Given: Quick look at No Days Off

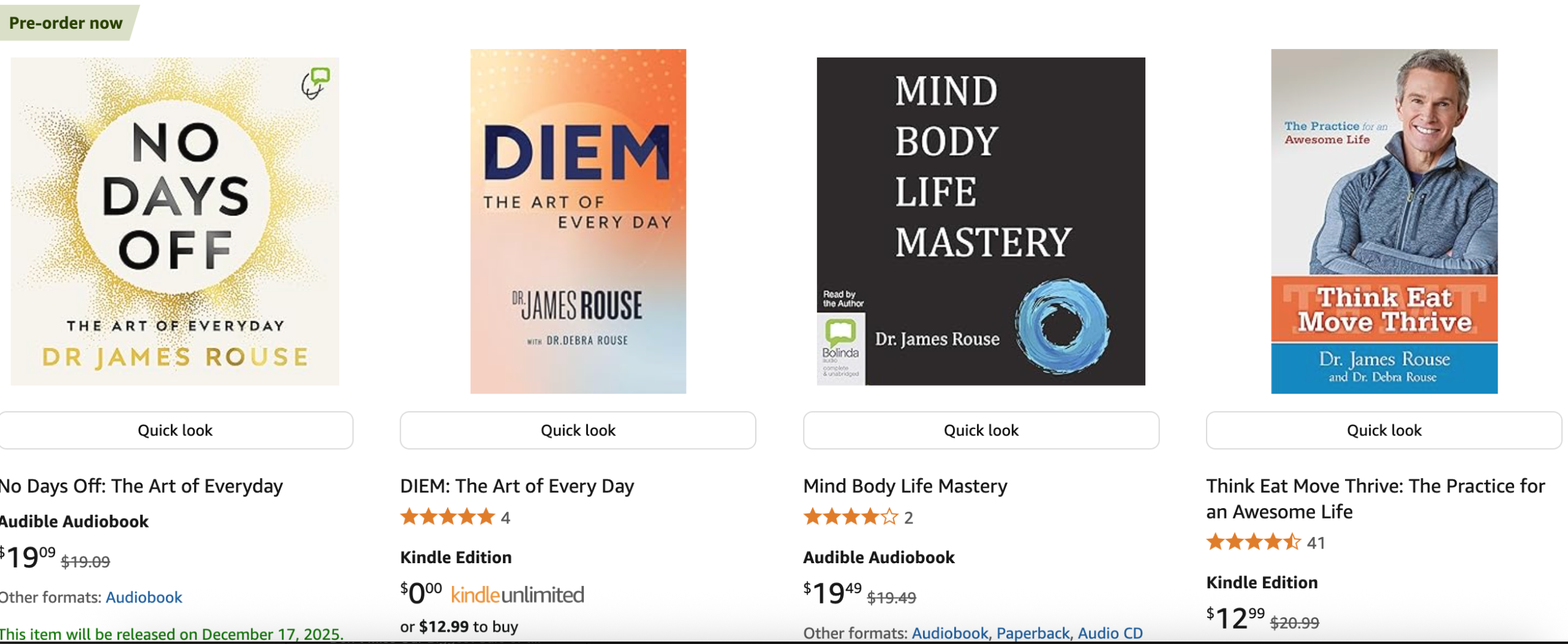Looking at the screenshot, I should coord(175,430).
